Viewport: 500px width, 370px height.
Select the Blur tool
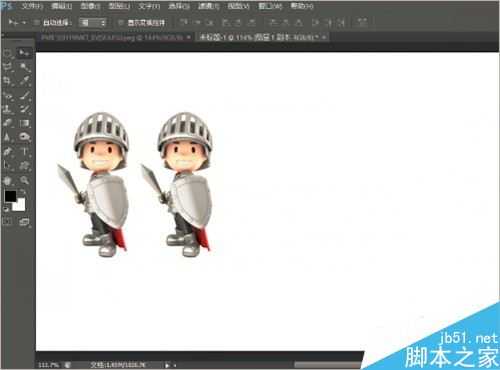[x=7, y=137]
